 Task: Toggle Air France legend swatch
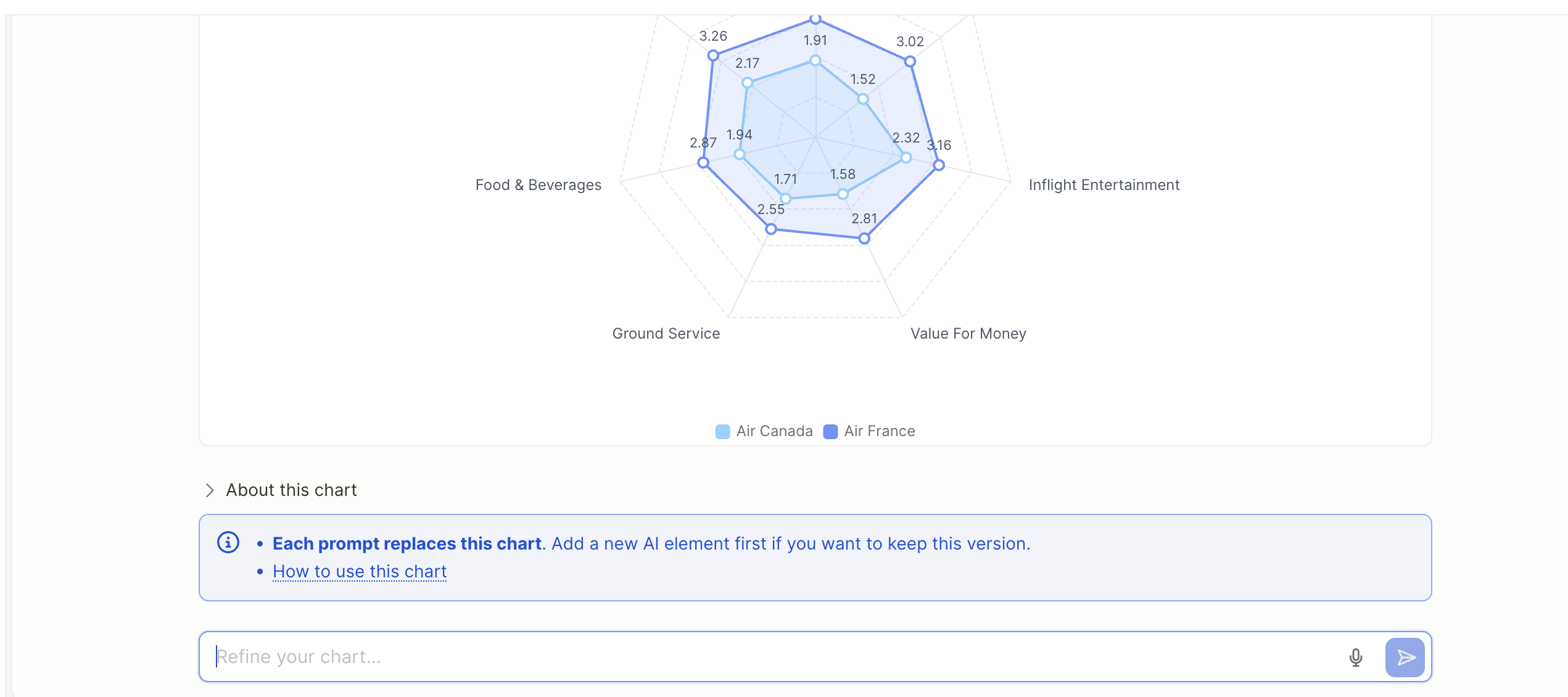(830, 432)
